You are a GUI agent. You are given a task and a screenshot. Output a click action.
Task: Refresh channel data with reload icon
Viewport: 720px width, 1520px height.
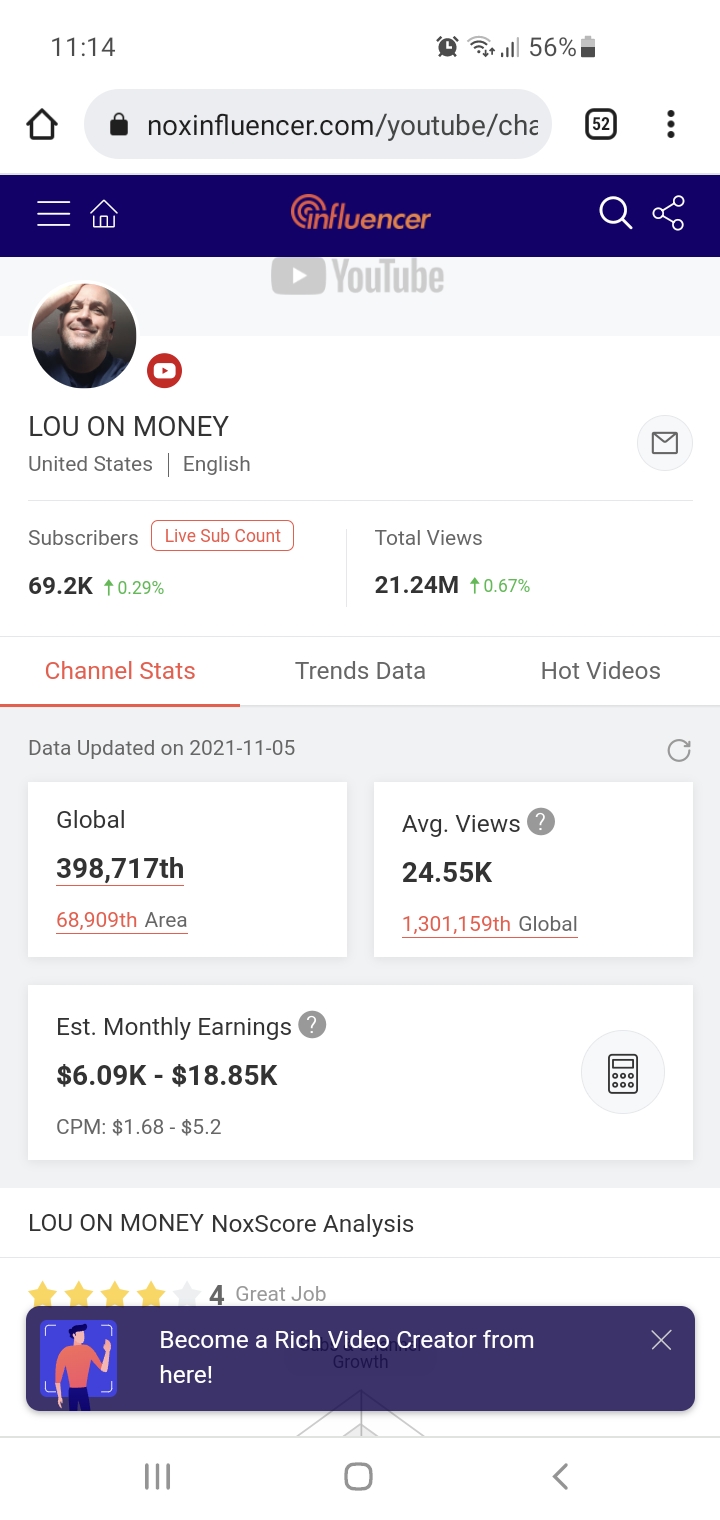679,750
